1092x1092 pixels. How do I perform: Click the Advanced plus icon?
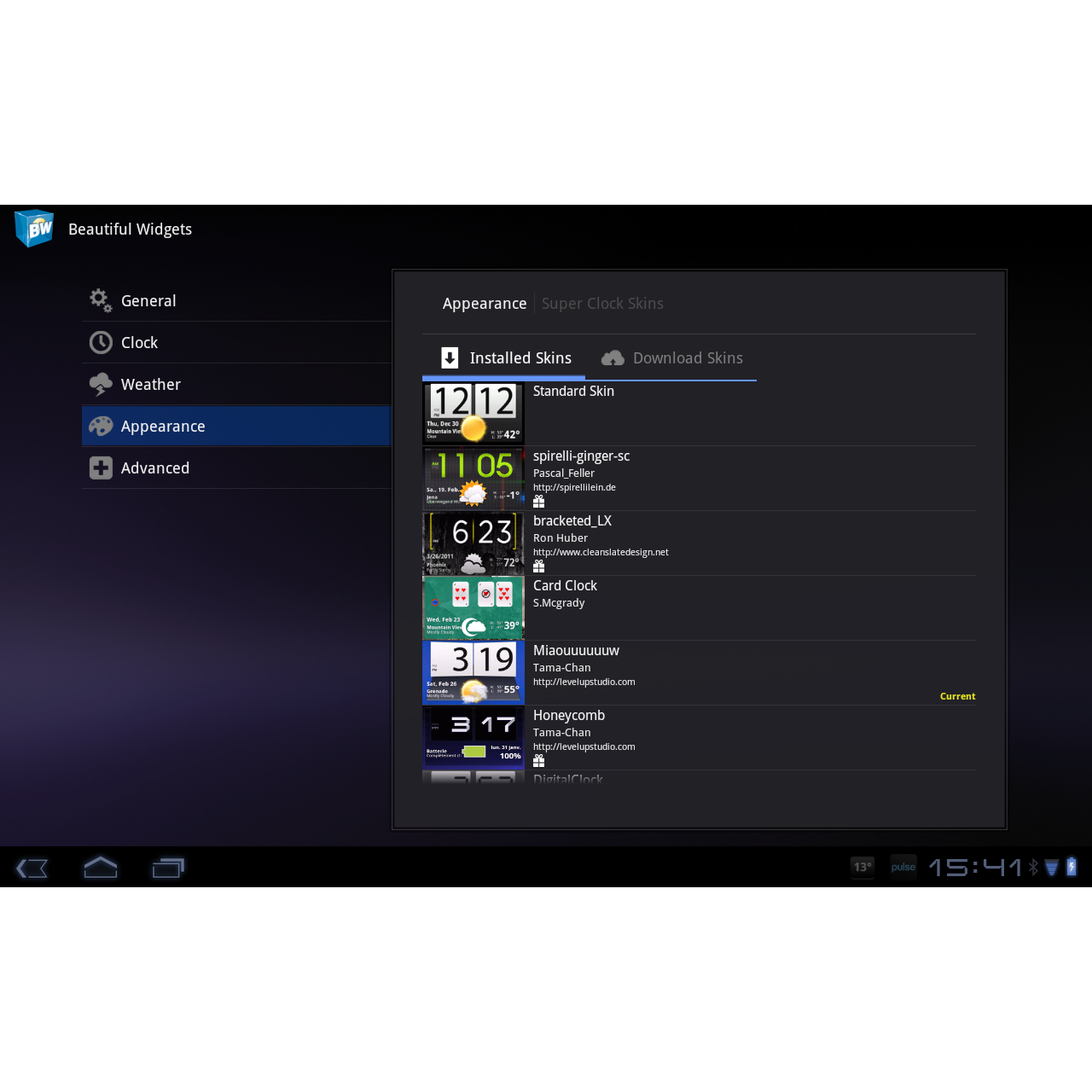pos(100,468)
